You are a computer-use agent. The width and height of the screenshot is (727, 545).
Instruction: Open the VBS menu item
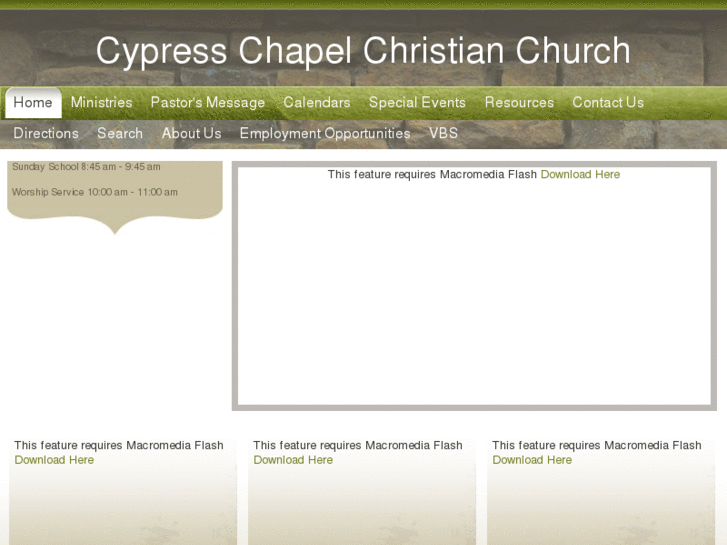[x=443, y=134]
